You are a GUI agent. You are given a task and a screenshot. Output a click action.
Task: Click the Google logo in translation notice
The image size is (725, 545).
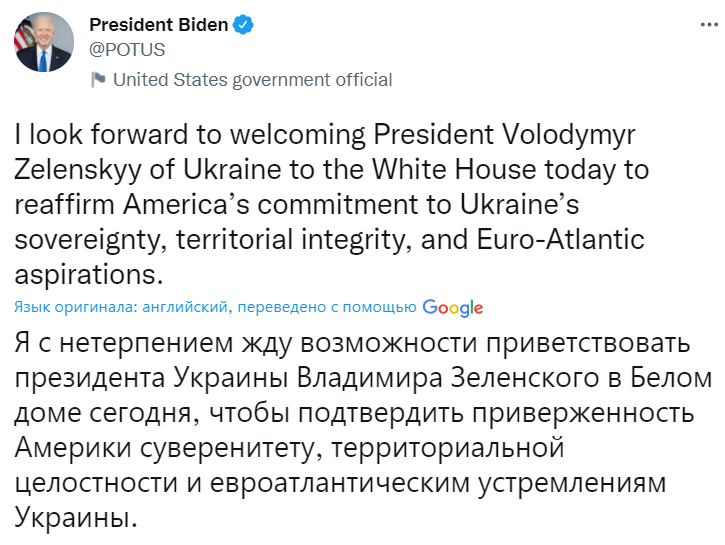click(452, 308)
